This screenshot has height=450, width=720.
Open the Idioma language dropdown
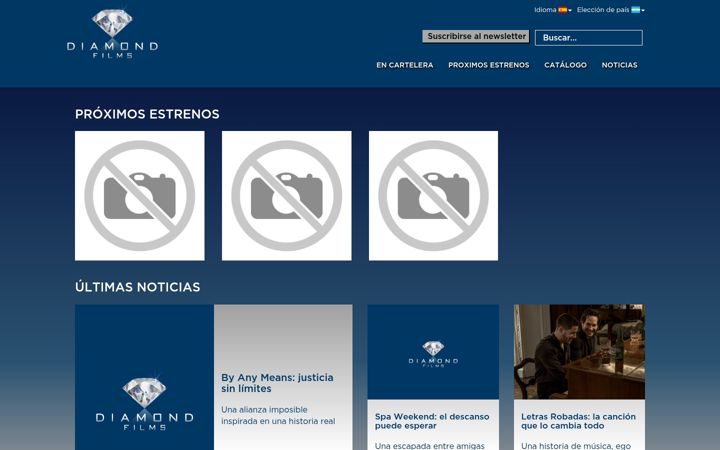[552, 10]
